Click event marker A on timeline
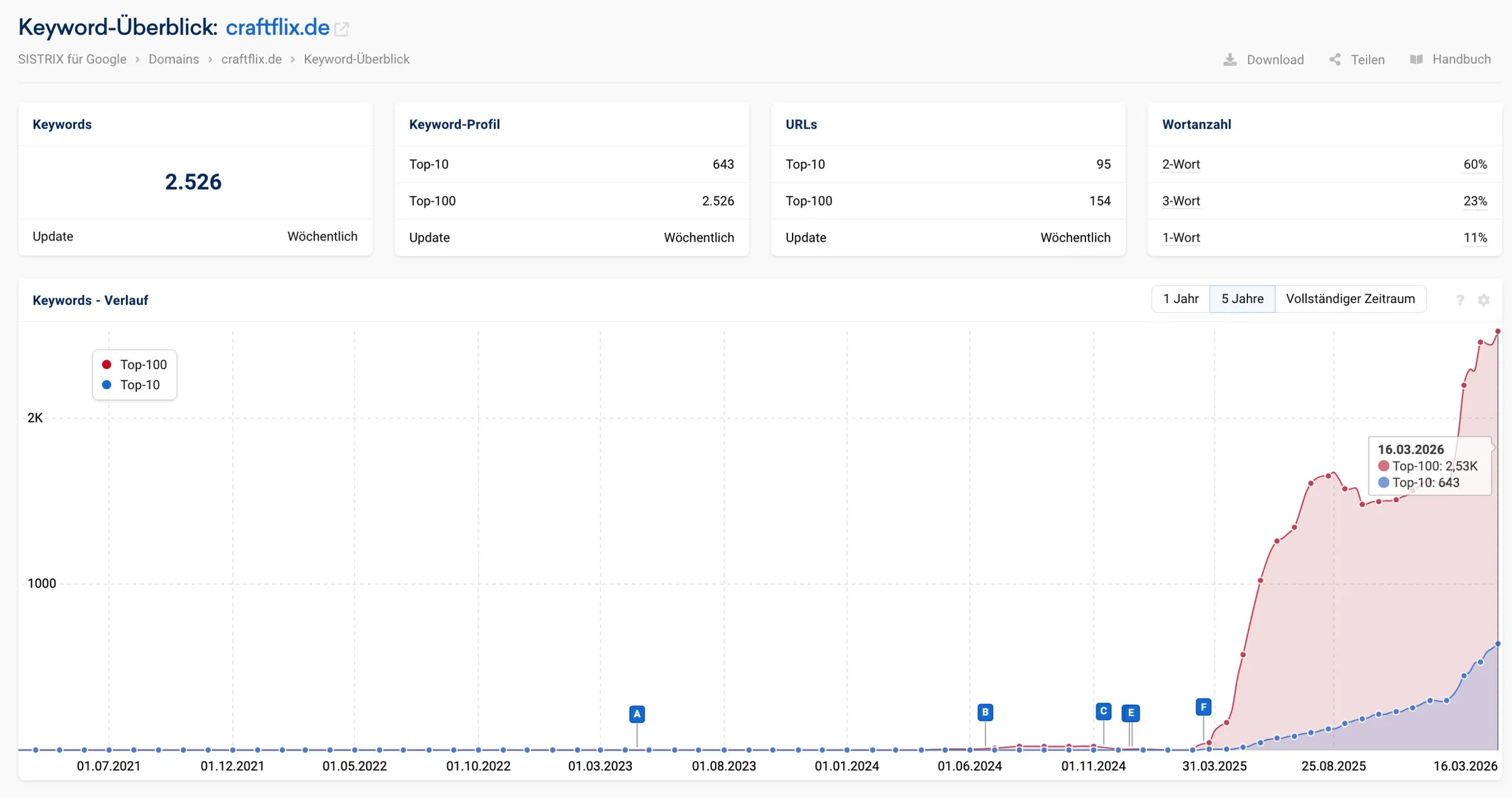 637,714
